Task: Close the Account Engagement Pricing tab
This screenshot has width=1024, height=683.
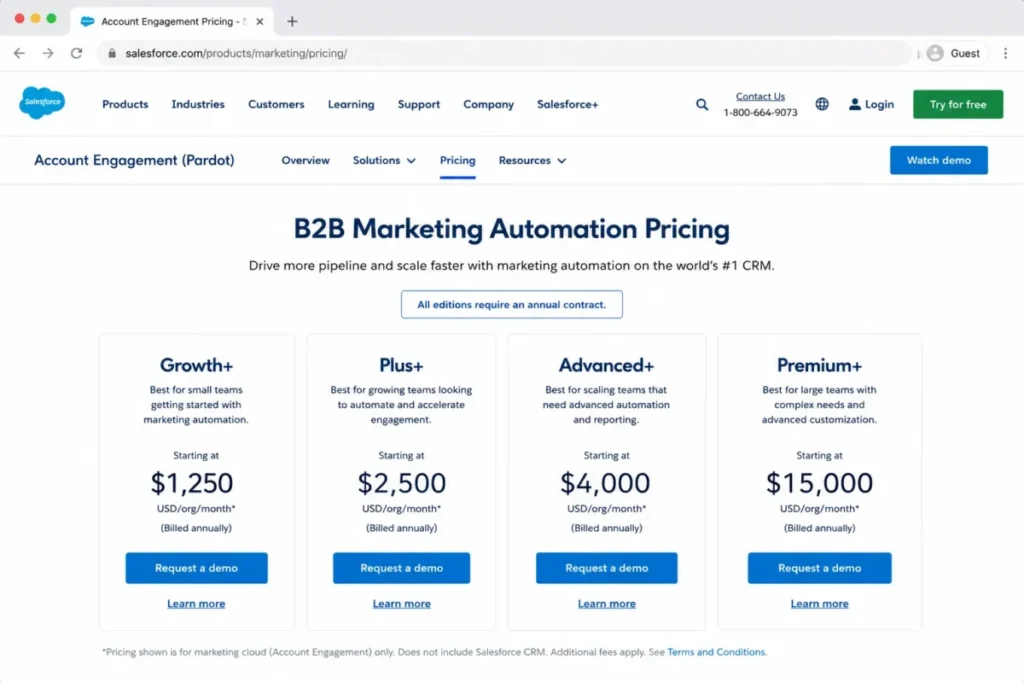Action: [260, 22]
